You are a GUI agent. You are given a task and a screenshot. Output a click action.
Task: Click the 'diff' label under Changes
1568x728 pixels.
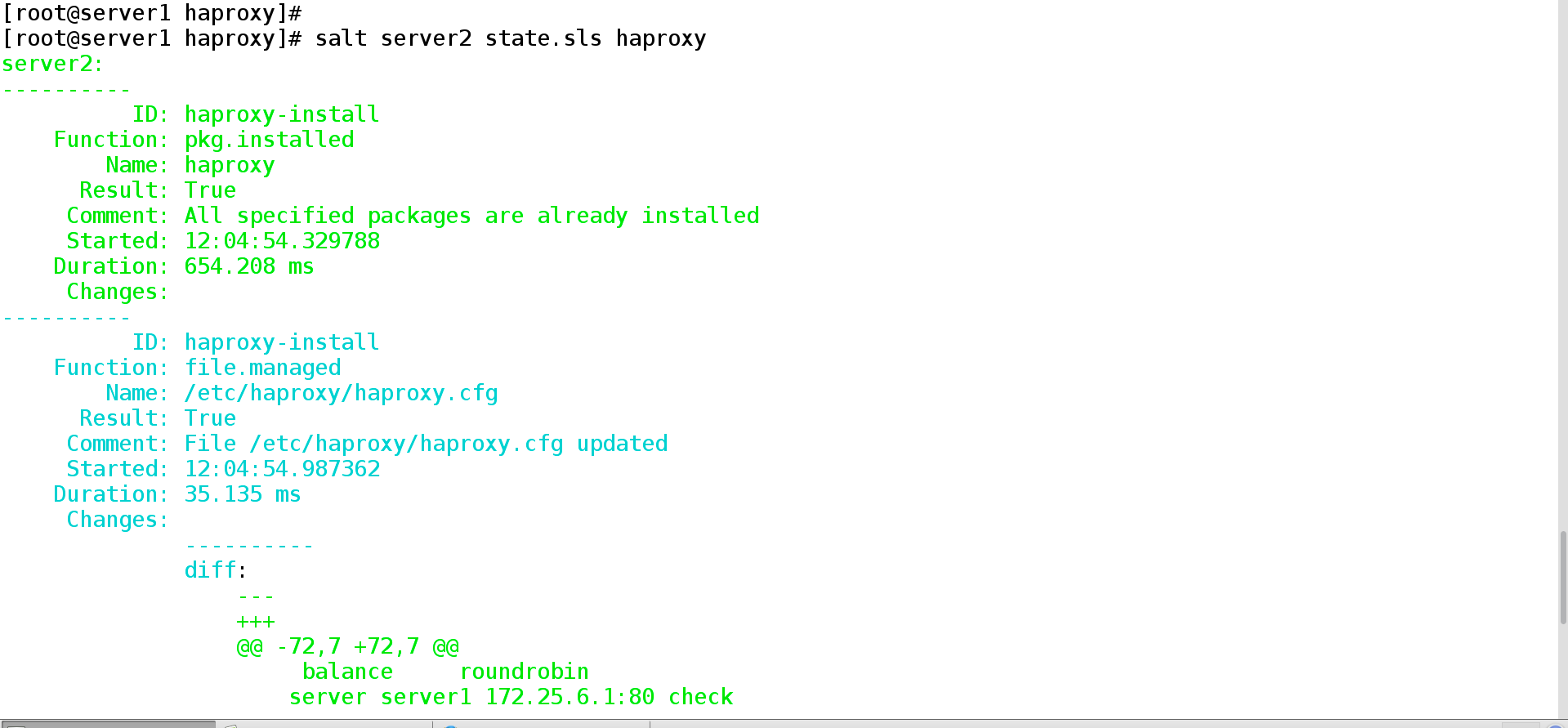click(x=210, y=570)
